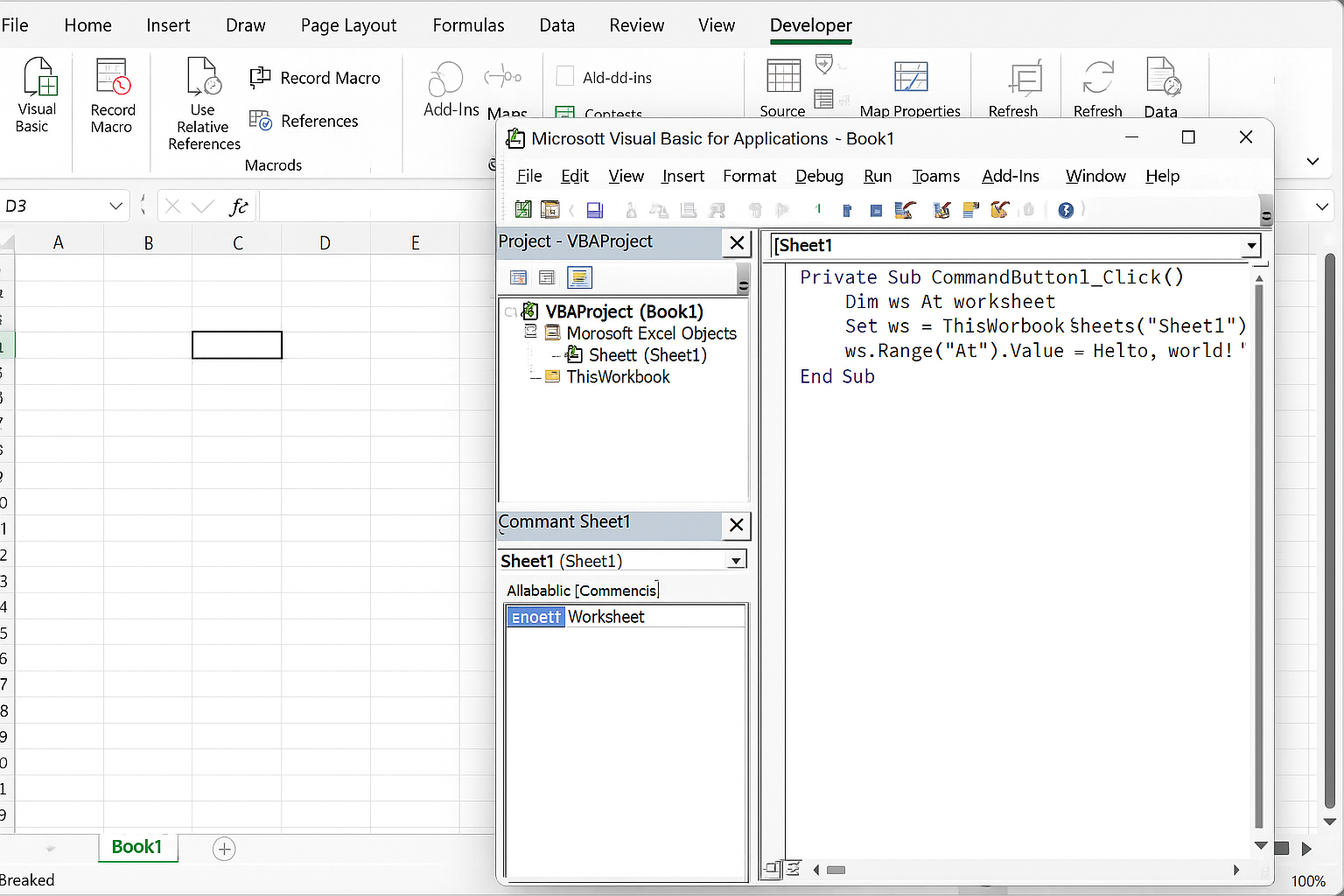Click the blue Help icon in VBA toolbar
The width and height of the screenshot is (1344, 896).
coord(1066,210)
